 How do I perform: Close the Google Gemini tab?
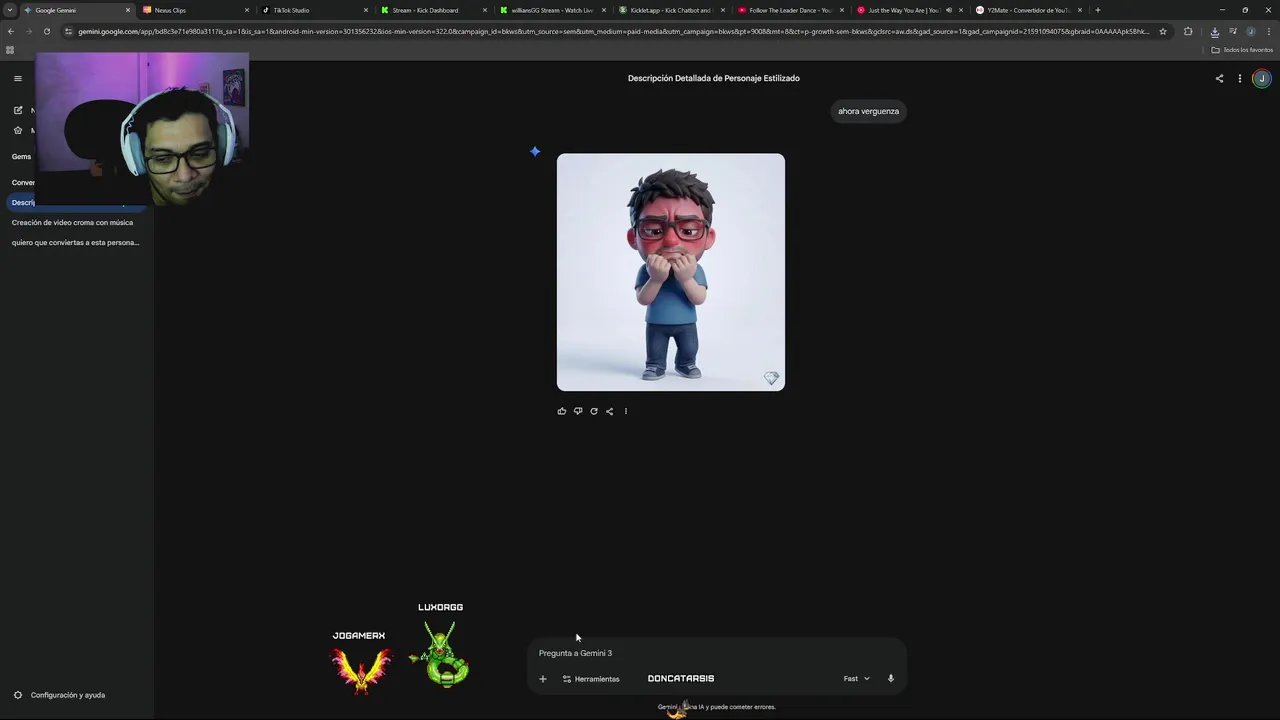(128, 10)
